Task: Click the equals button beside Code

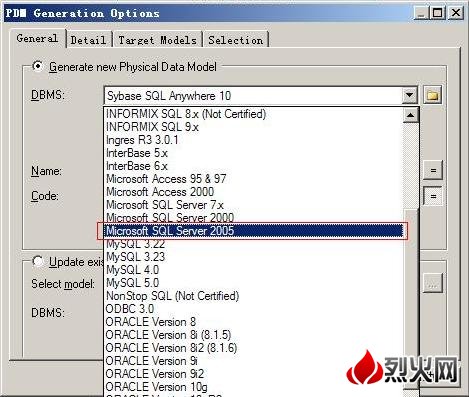Action: [433, 196]
